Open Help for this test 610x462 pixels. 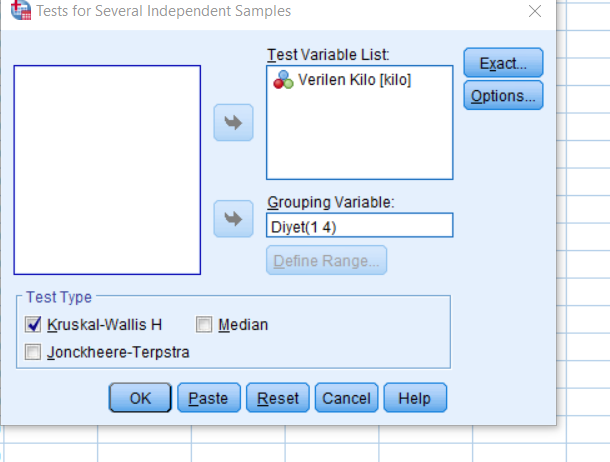pyautogui.click(x=414, y=398)
